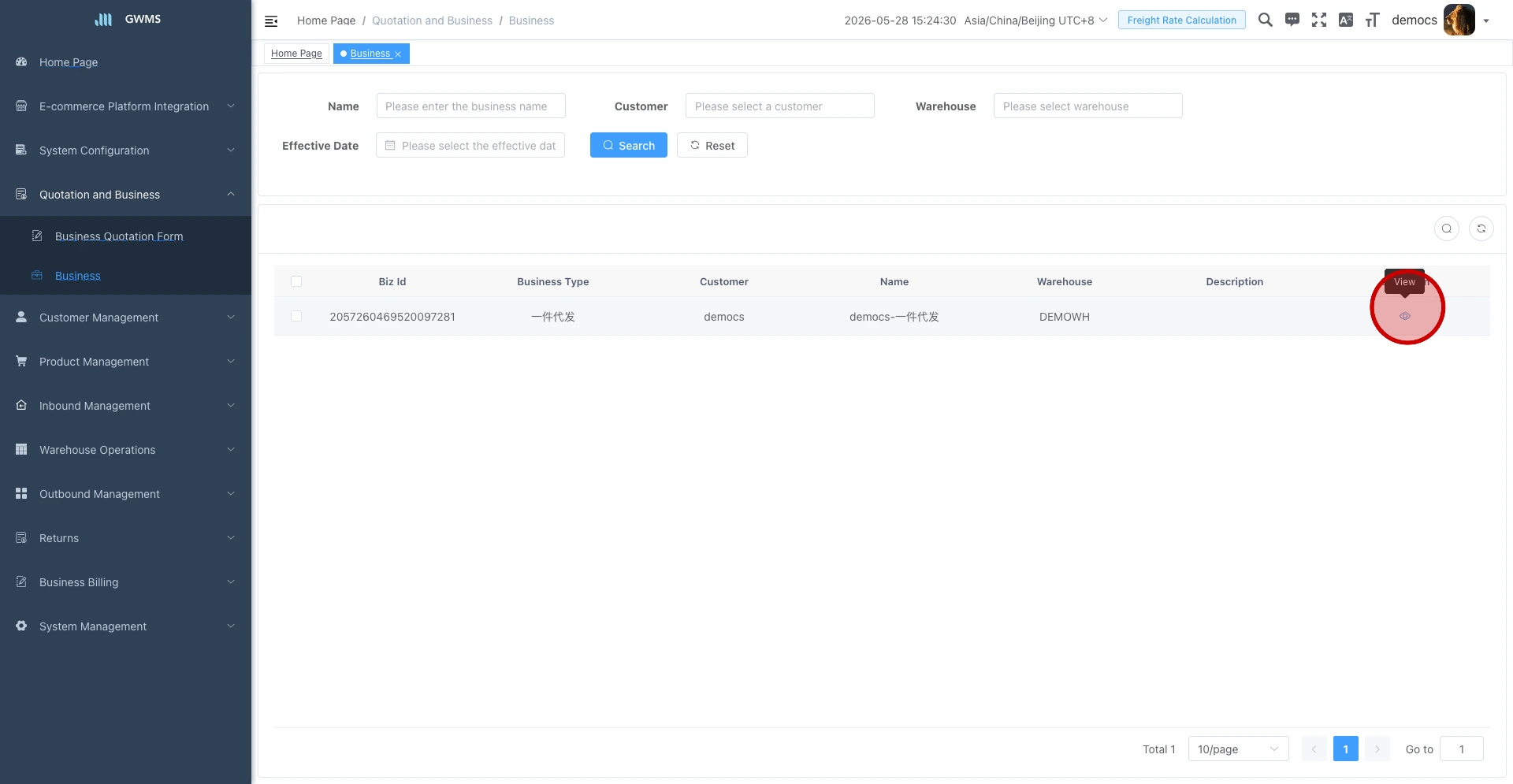Click Home Page in breadcrumb
The width and height of the screenshot is (1513, 784).
[326, 20]
